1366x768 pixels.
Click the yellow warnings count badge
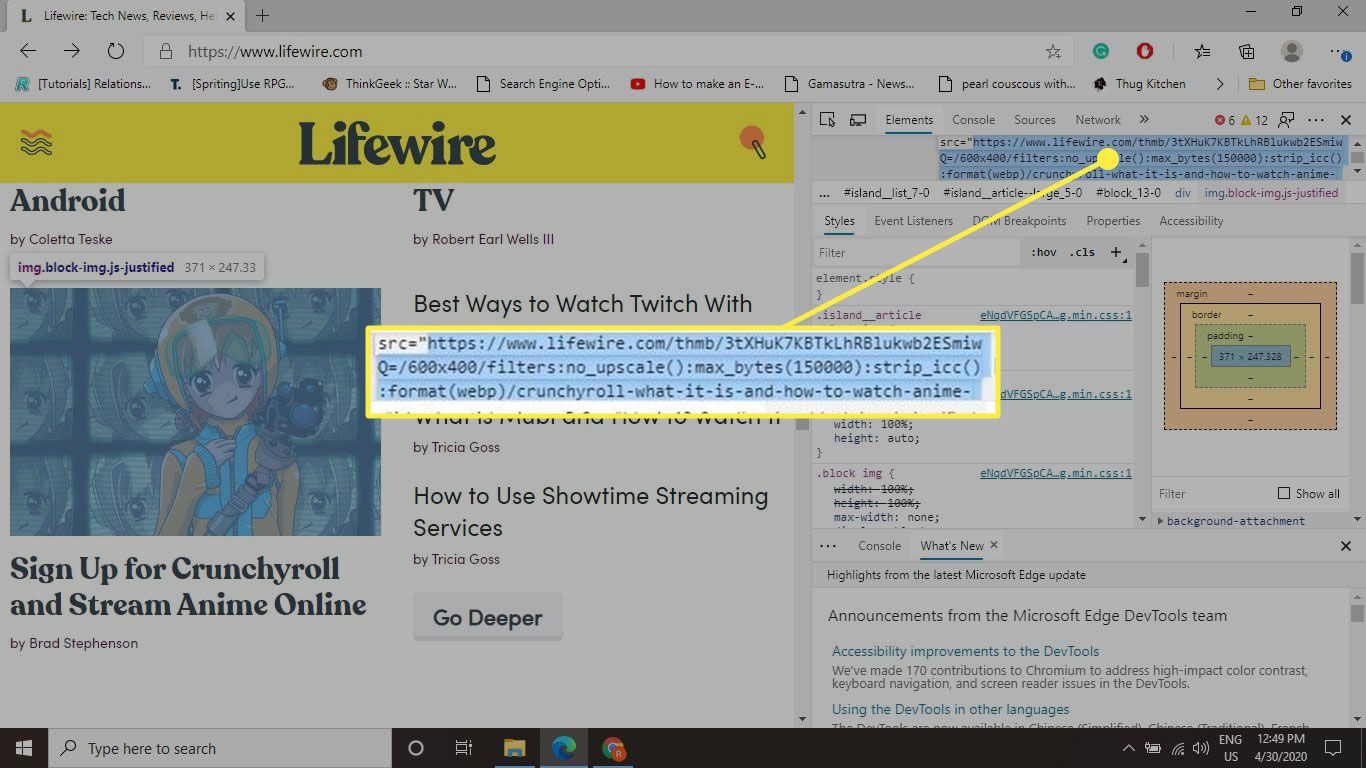[1254, 120]
